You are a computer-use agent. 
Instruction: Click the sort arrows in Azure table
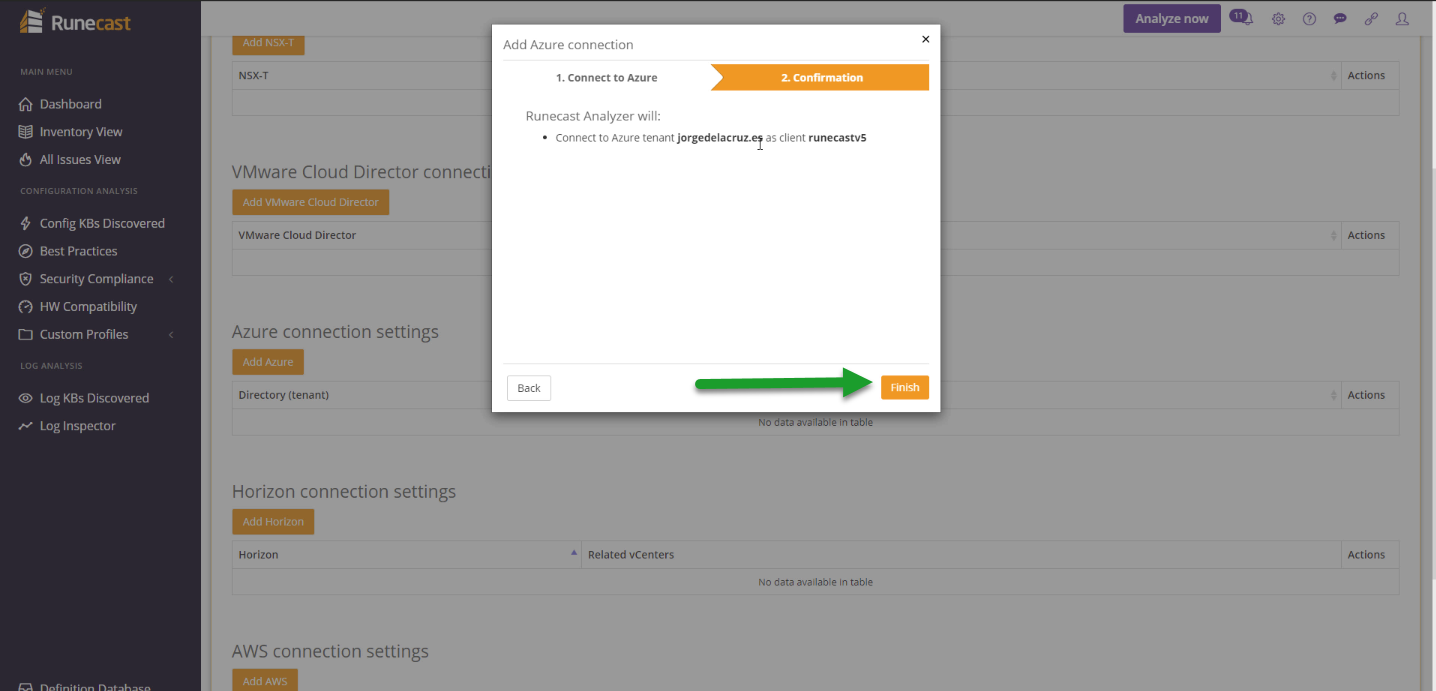[x=1334, y=395]
